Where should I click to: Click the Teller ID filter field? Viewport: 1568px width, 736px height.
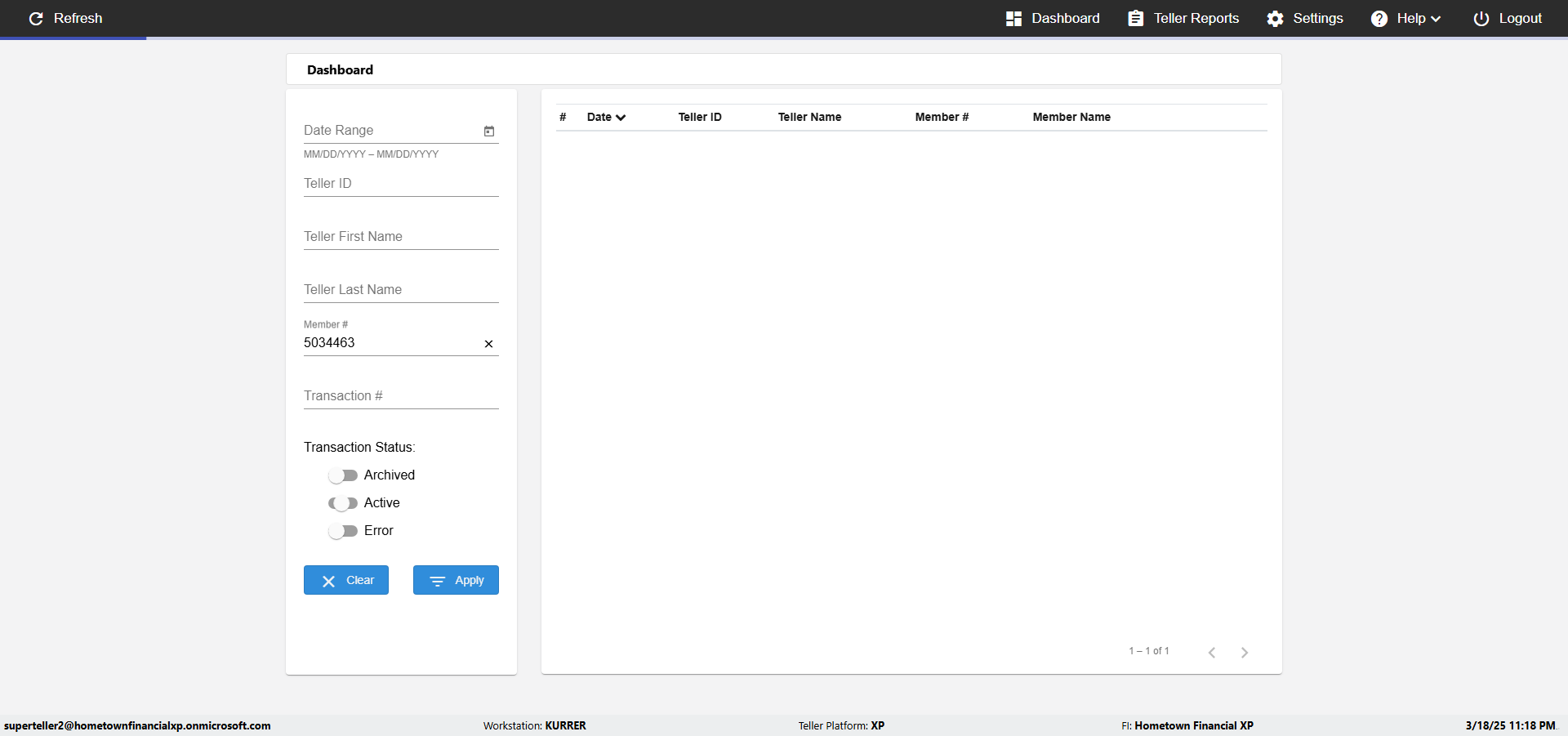pyautogui.click(x=401, y=184)
